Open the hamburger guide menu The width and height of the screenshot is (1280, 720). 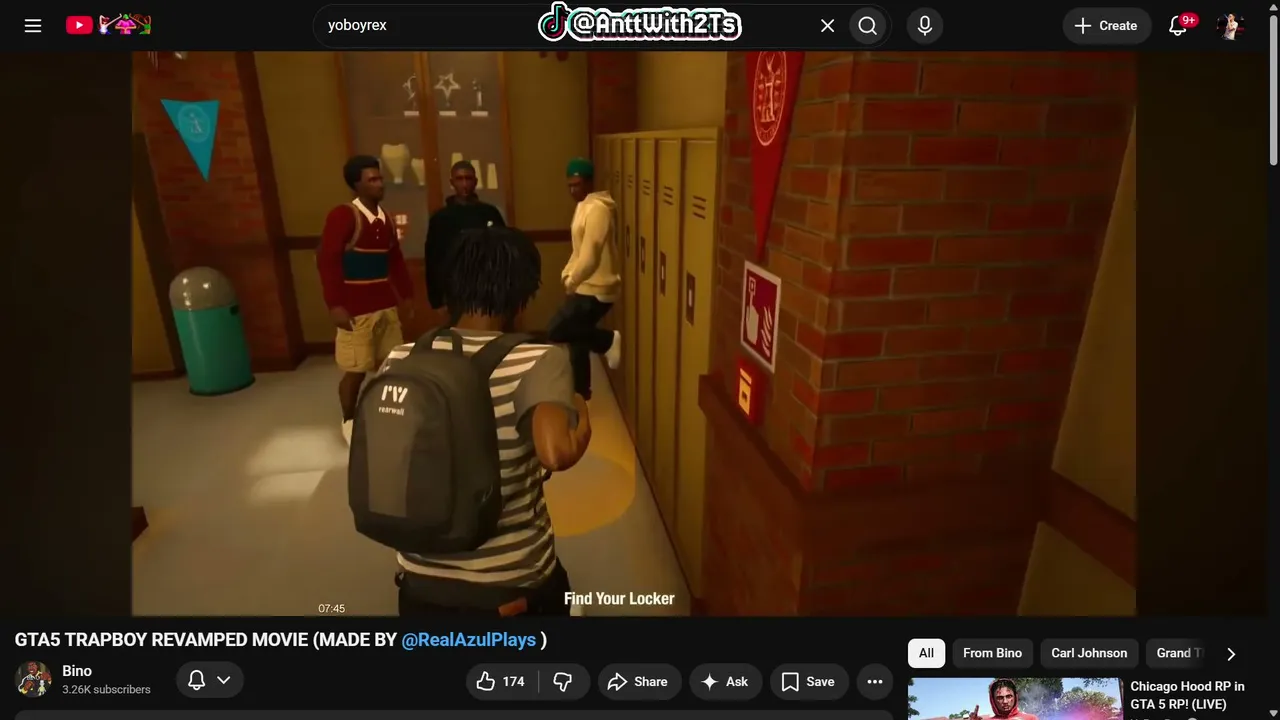pyautogui.click(x=33, y=26)
